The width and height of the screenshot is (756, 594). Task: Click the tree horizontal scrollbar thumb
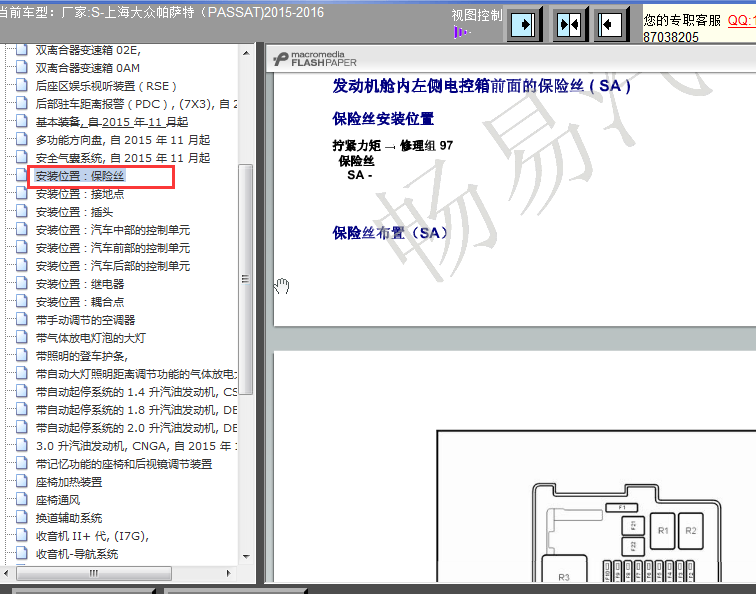[94, 573]
